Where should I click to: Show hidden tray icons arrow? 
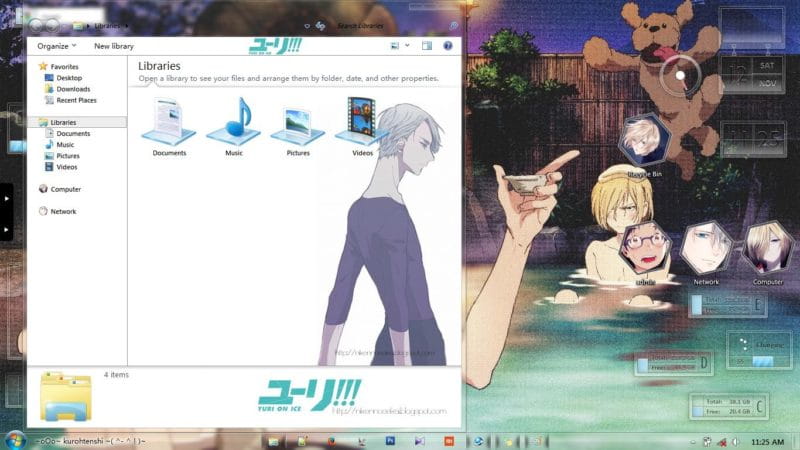point(693,442)
